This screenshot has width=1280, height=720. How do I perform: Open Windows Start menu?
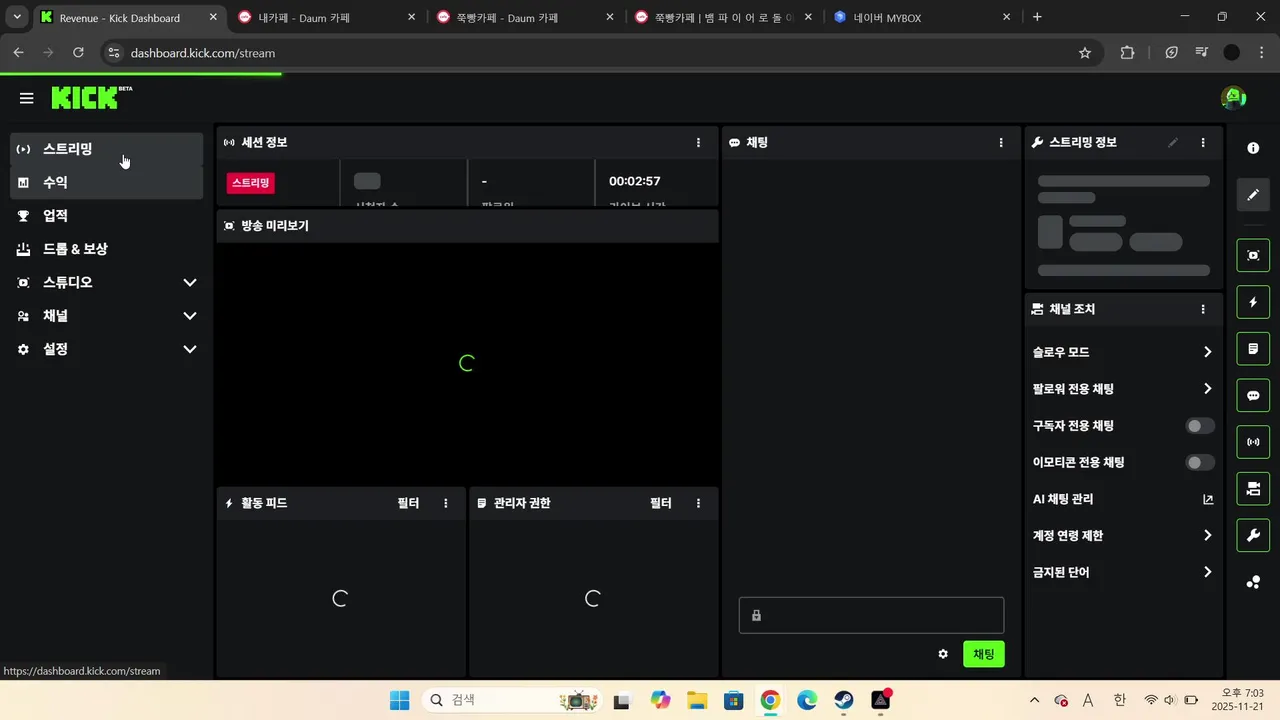click(x=399, y=700)
